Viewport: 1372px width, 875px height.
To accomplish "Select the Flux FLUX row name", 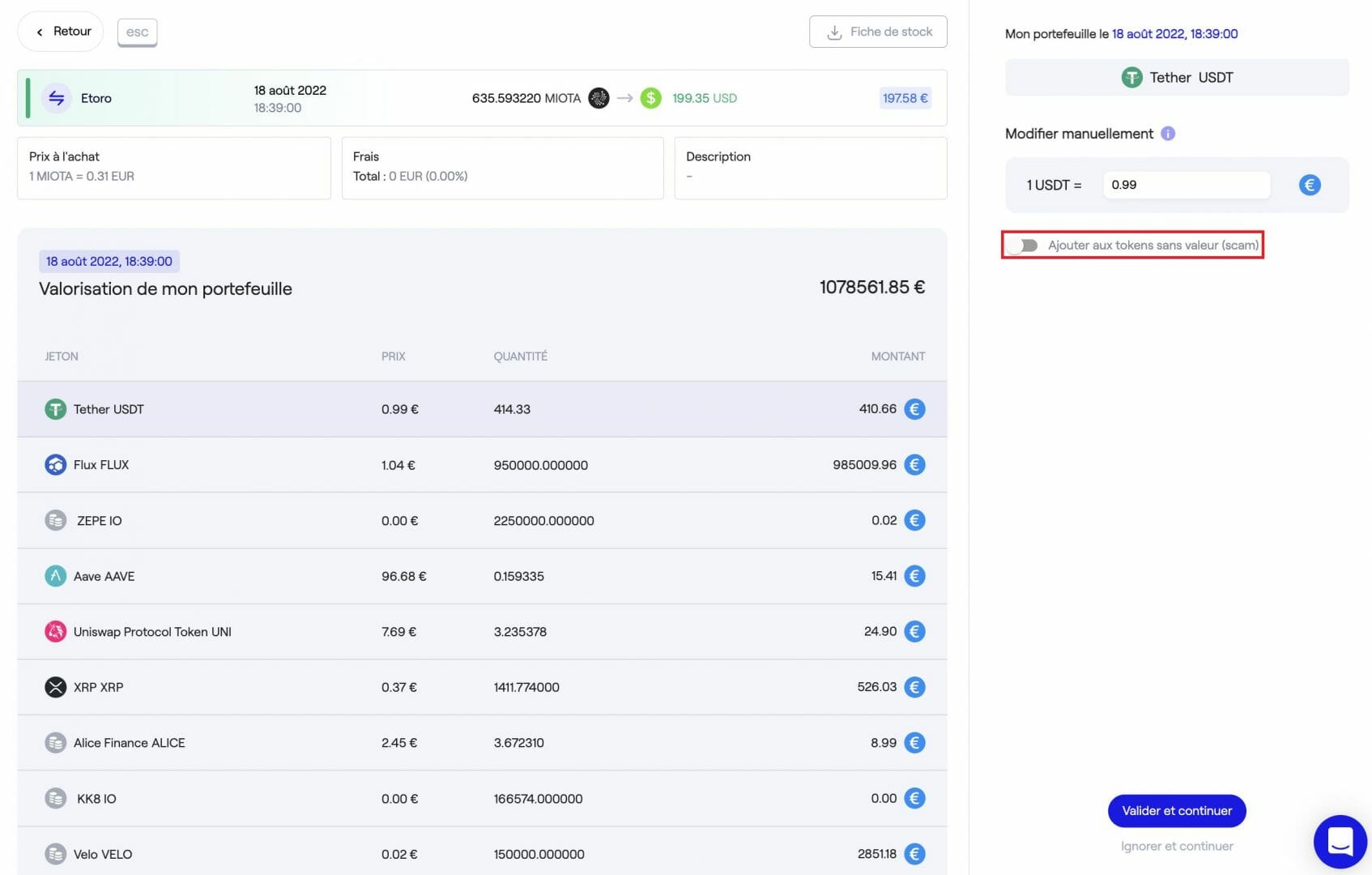I will pos(101,465).
